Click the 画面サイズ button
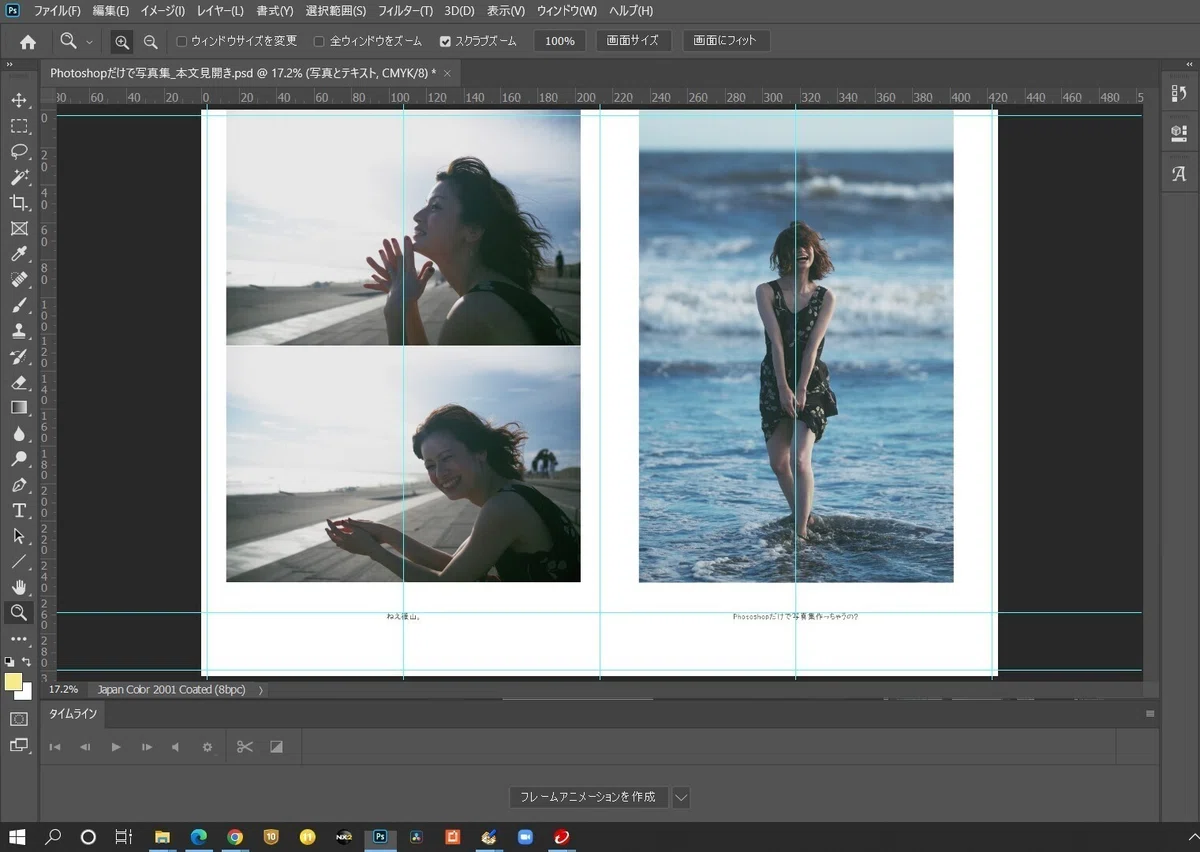 coord(634,42)
